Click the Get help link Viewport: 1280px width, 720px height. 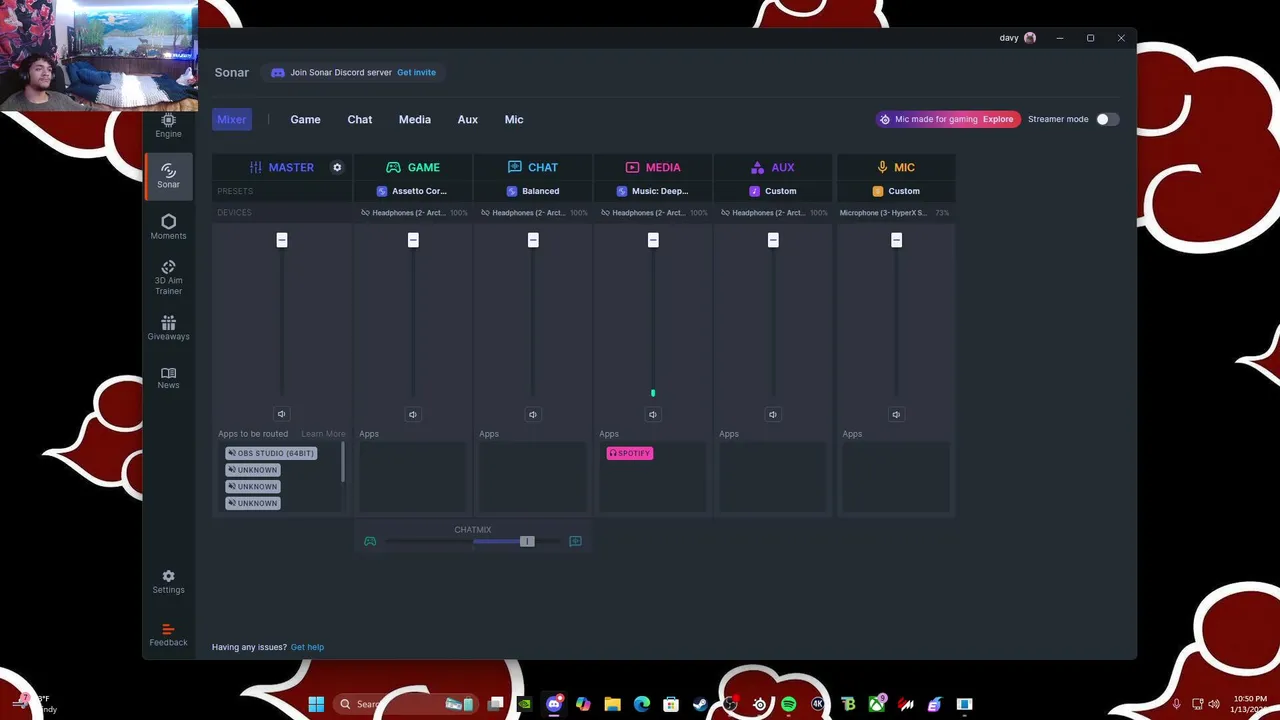(307, 647)
